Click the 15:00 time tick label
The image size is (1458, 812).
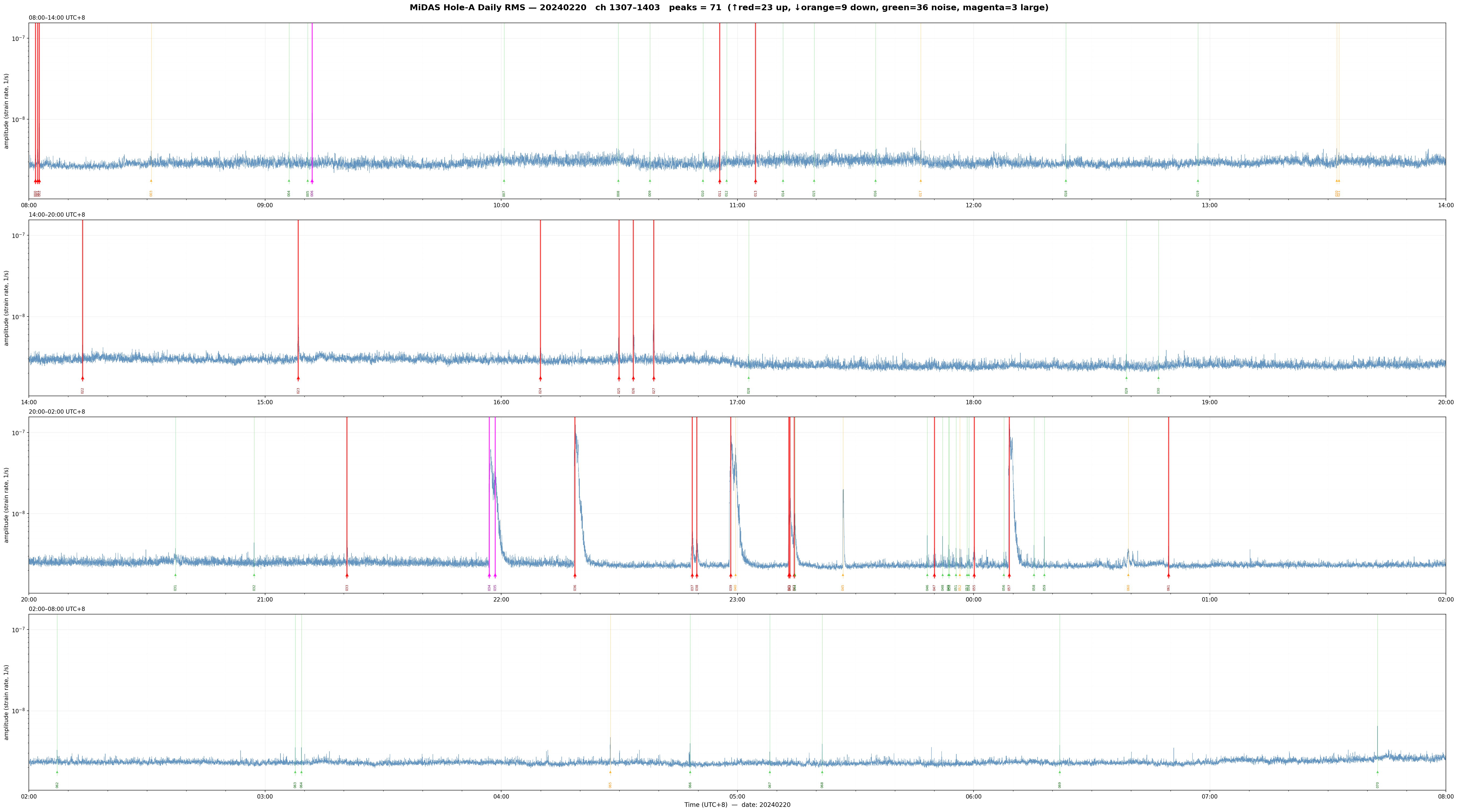[265, 402]
